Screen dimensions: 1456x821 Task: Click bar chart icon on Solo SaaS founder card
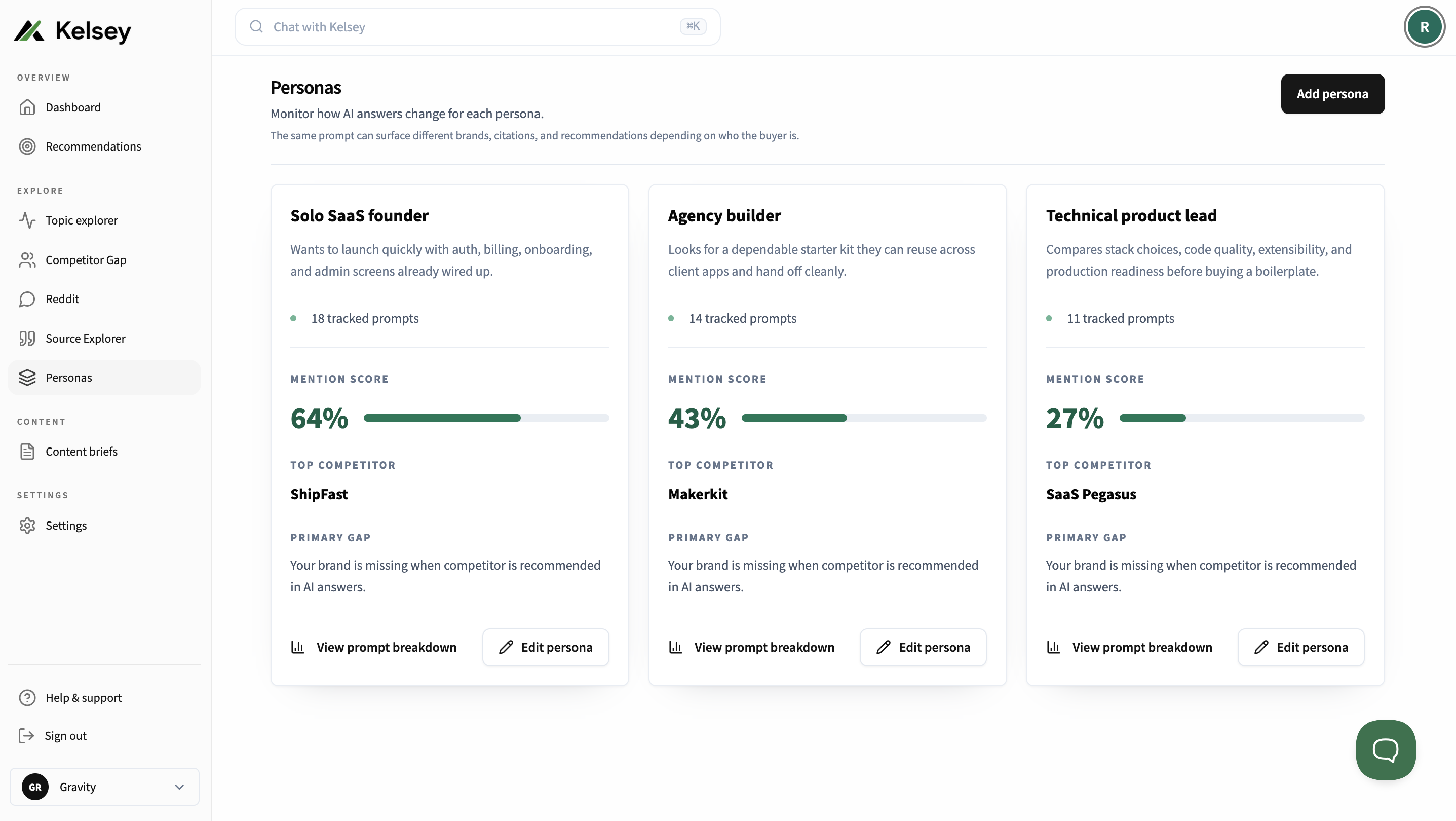[297, 647]
